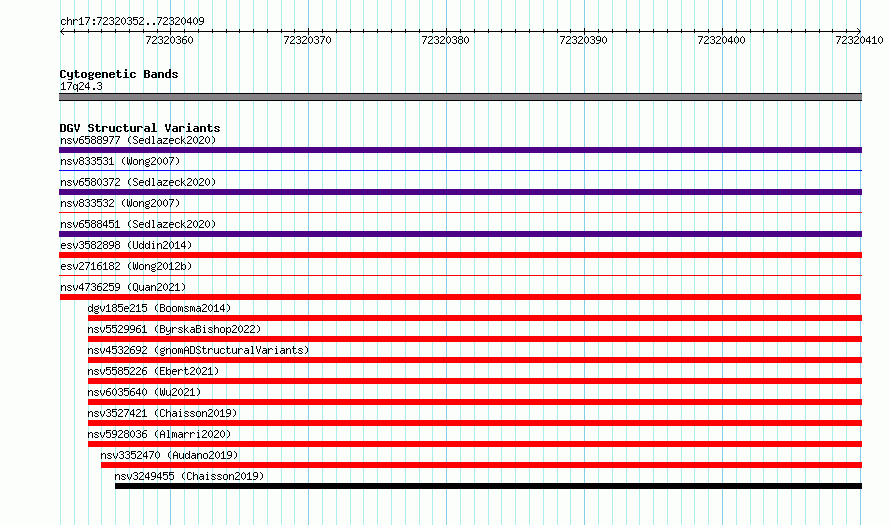Select the nsv5585226 (Ebert2021) label

153,371
